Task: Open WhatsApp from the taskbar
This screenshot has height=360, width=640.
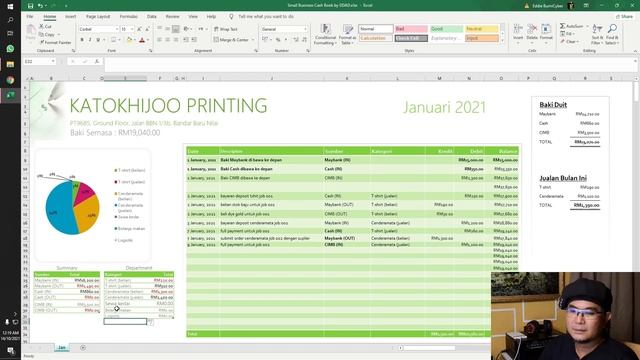Action: [x=10, y=49]
